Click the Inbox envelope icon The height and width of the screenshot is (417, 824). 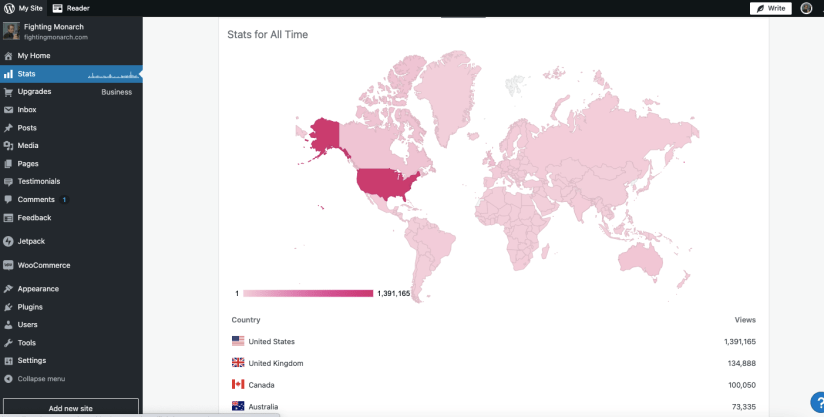(8, 110)
